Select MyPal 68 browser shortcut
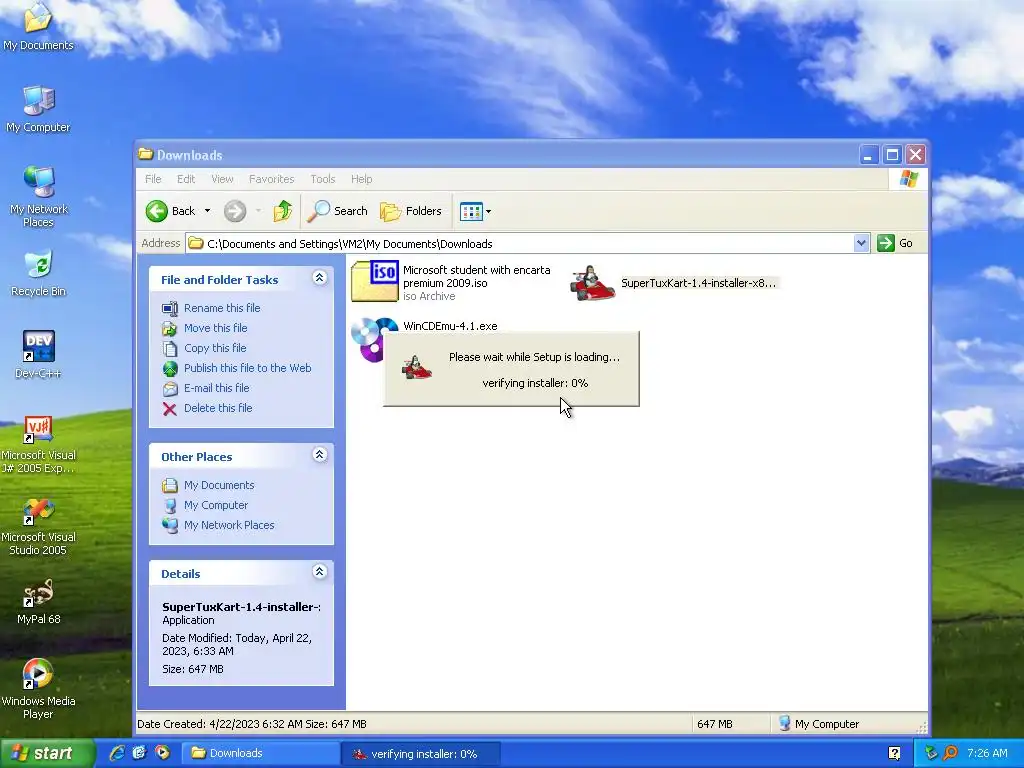1024x768 pixels. 38,601
